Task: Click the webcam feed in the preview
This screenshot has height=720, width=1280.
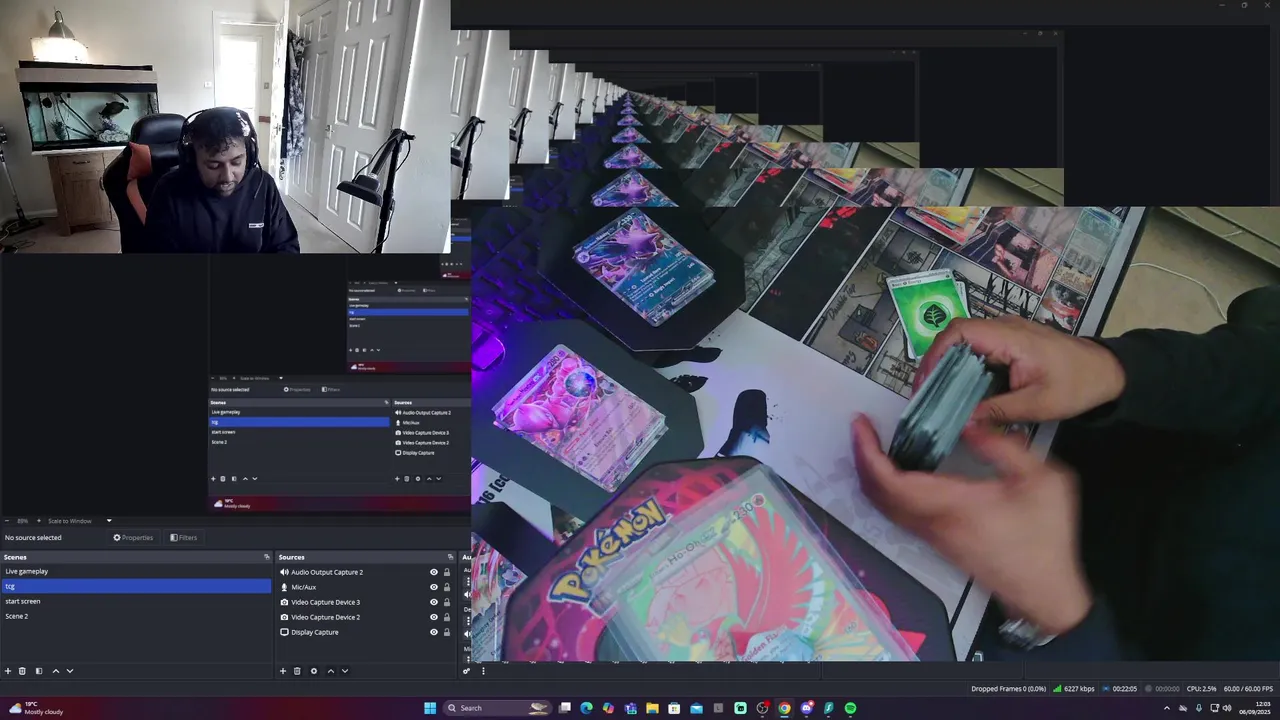Action: coord(225,126)
